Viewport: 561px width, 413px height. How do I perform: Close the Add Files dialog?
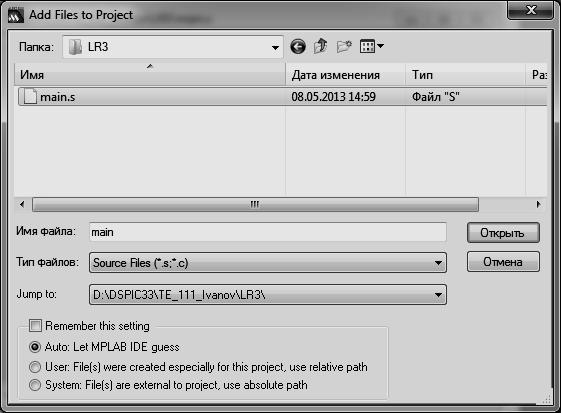[x=531, y=10]
